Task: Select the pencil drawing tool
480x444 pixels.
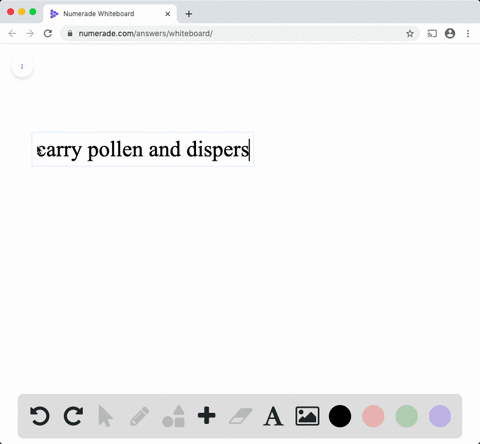Action: pyautogui.click(x=139, y=416)
